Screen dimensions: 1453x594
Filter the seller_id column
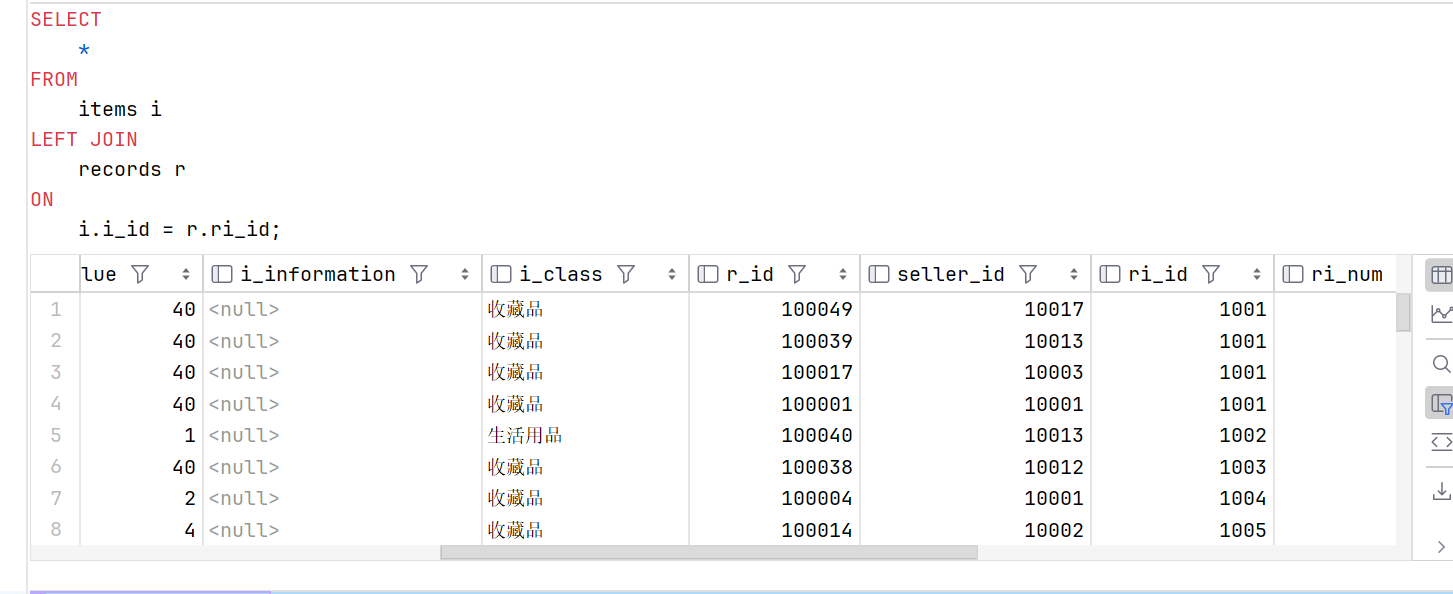pos(1028,274)
